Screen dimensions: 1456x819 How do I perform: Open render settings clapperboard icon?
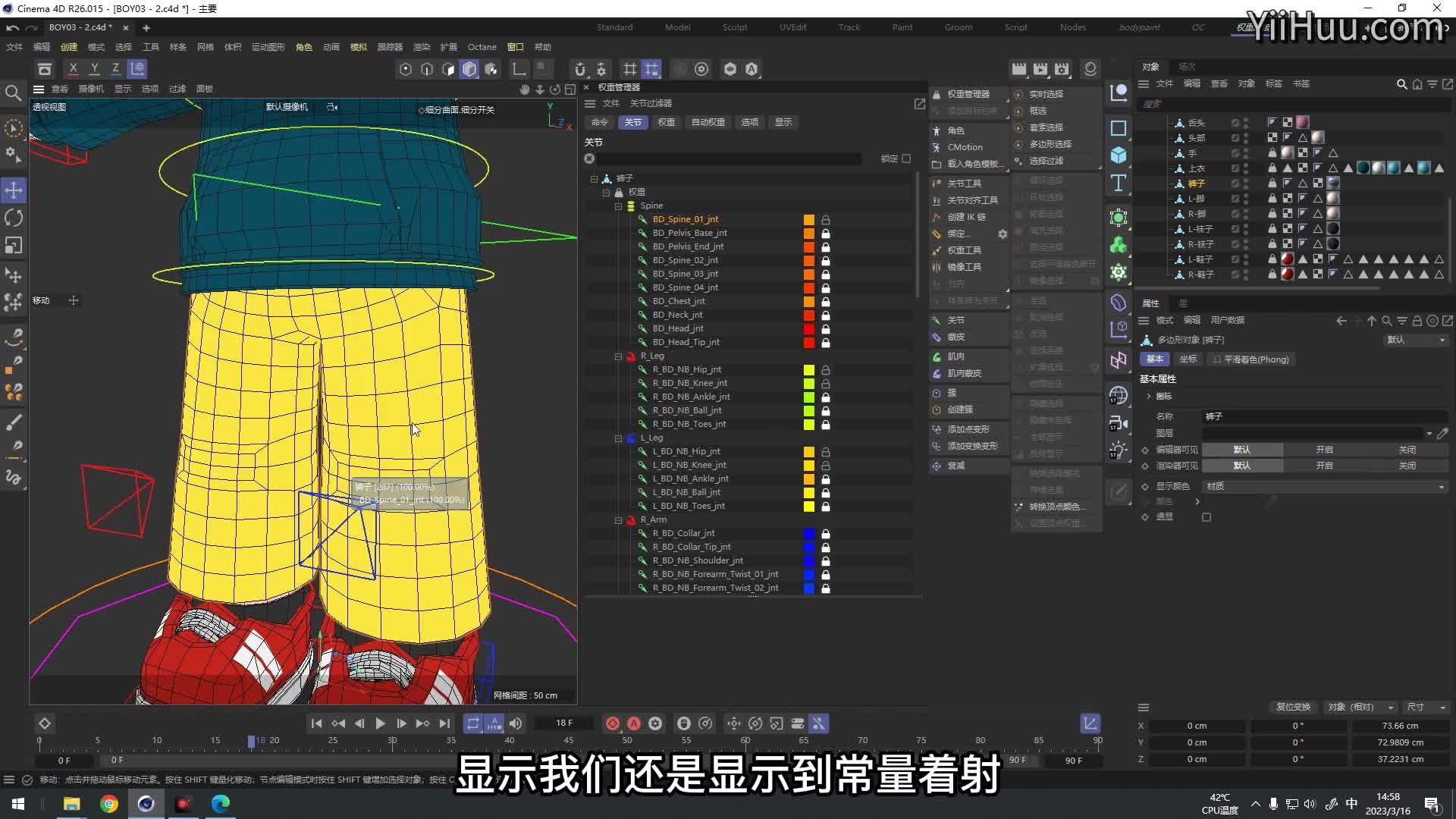pyautogui.click(x=1062, y=69)
